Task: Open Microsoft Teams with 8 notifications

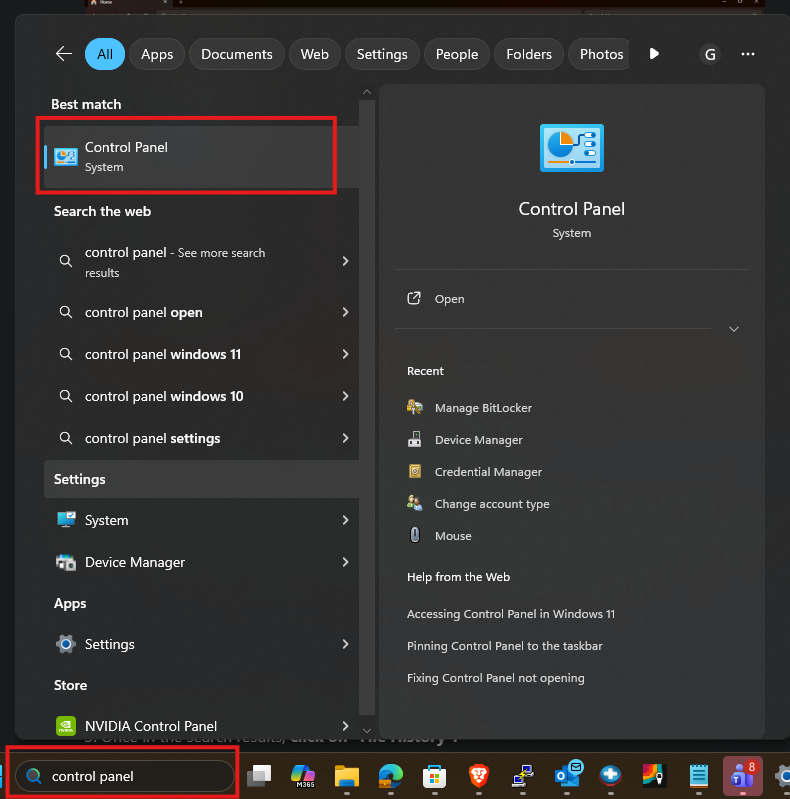Action: 743,776
